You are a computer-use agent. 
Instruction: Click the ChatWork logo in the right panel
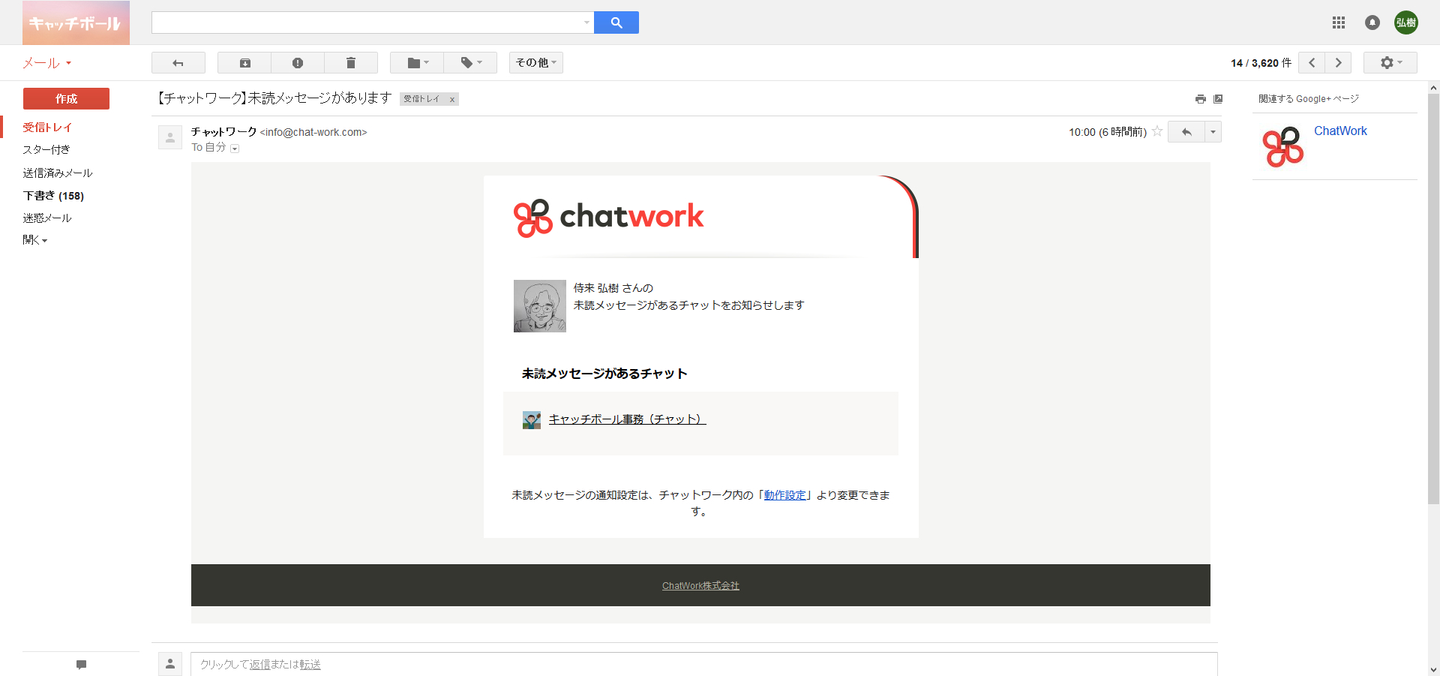coord(1283,148)
